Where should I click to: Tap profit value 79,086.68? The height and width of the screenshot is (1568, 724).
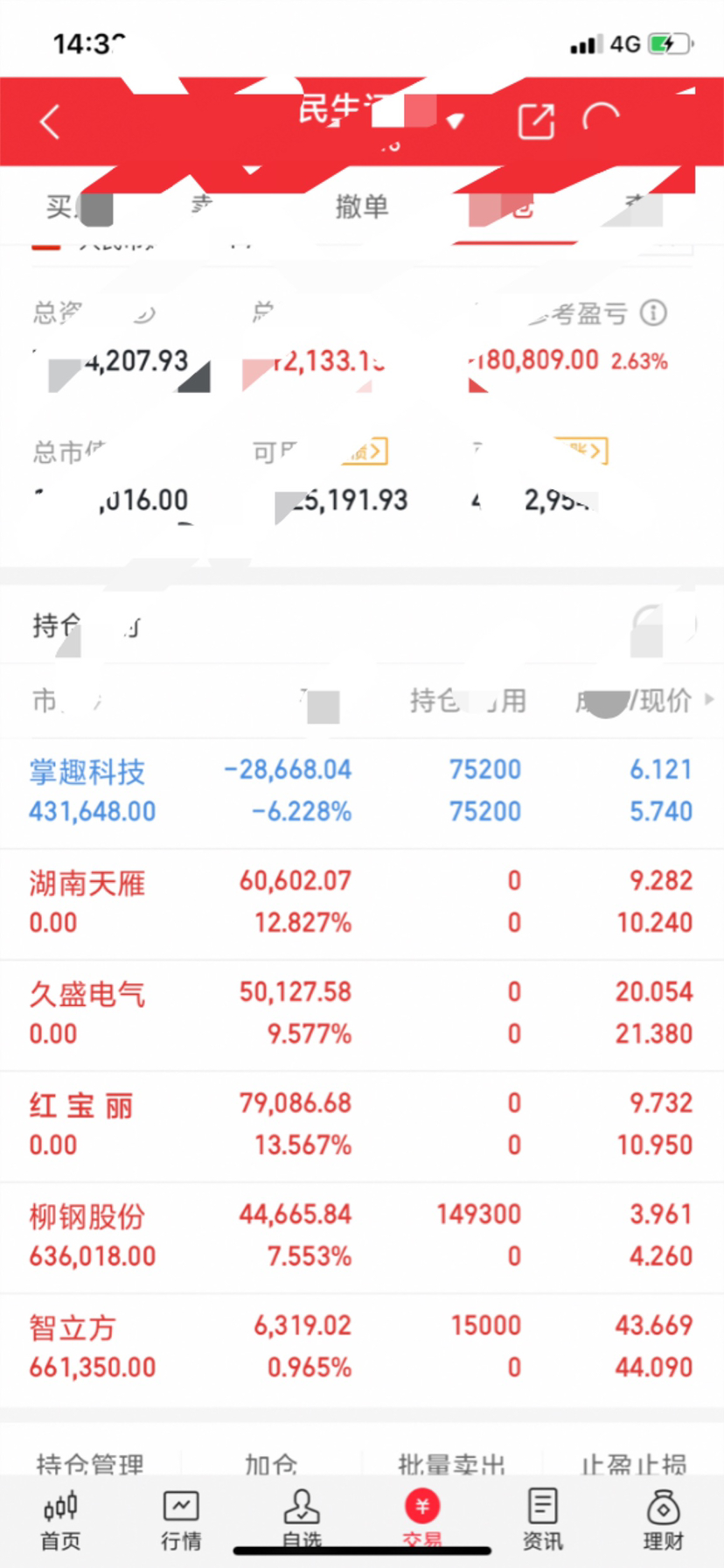(x=296, y=1103)
